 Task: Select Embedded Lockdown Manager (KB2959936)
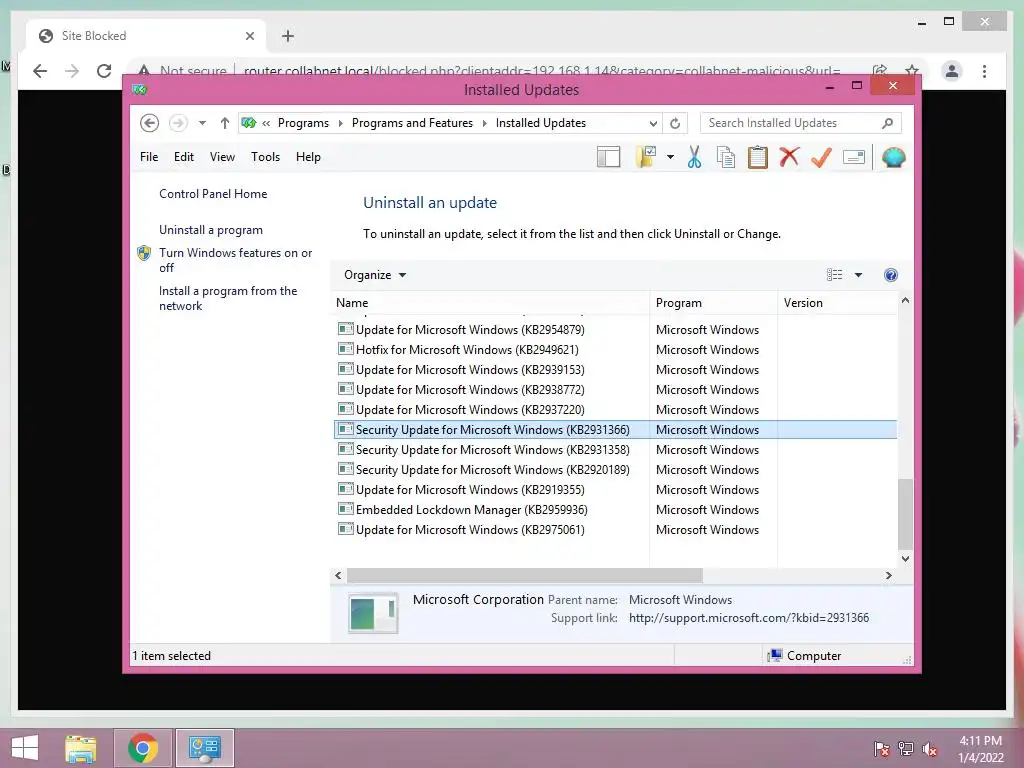(616, 510)
